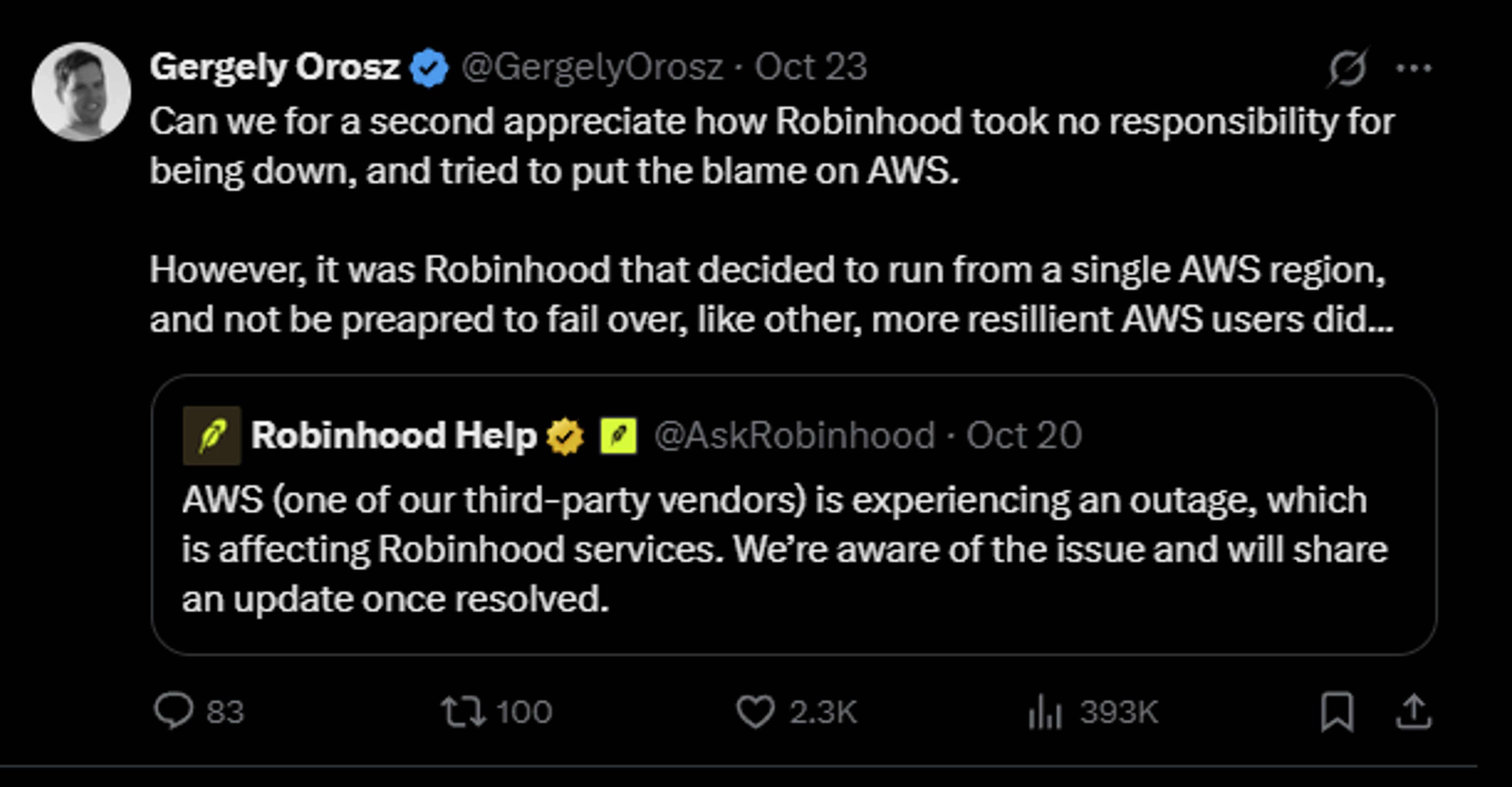The height and width of the screenshot is (787, 1512).
Task: Select the Robinhood affiliate feather badge
Action: [619, 435]
